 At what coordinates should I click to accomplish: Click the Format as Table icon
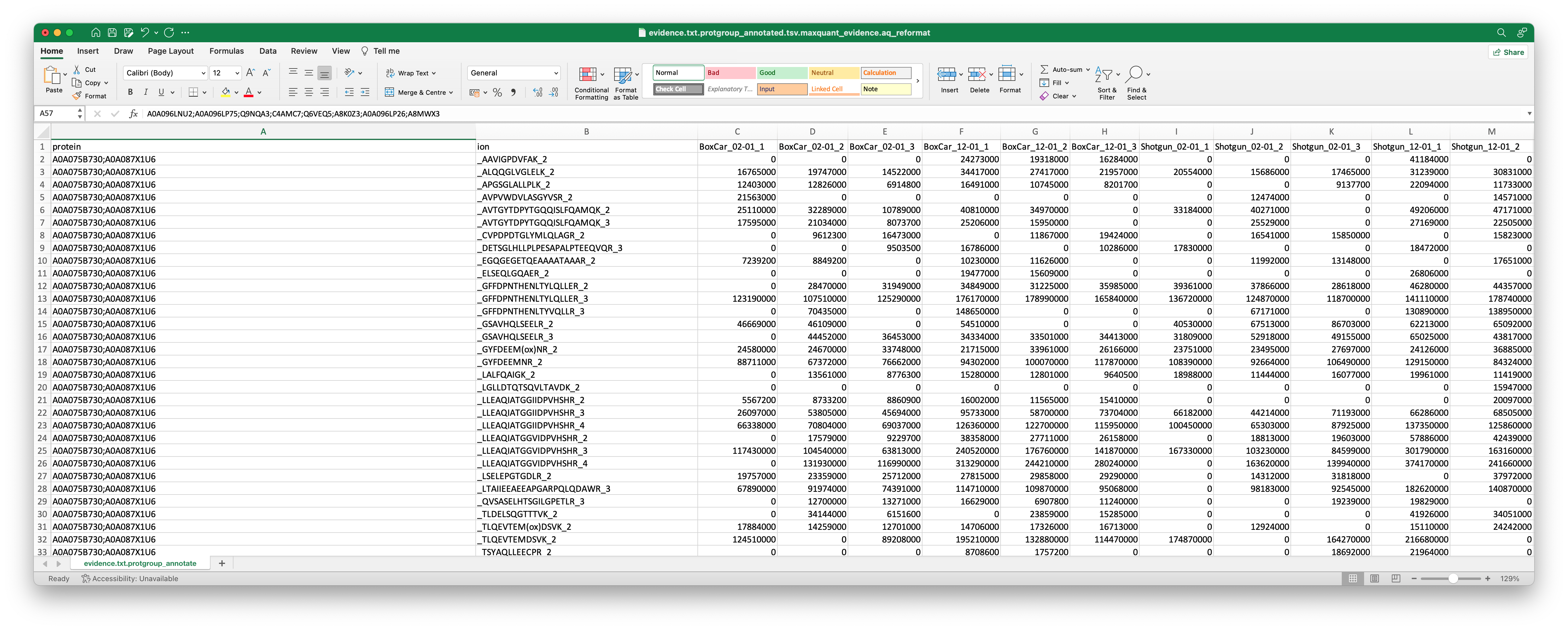[623, 75]
